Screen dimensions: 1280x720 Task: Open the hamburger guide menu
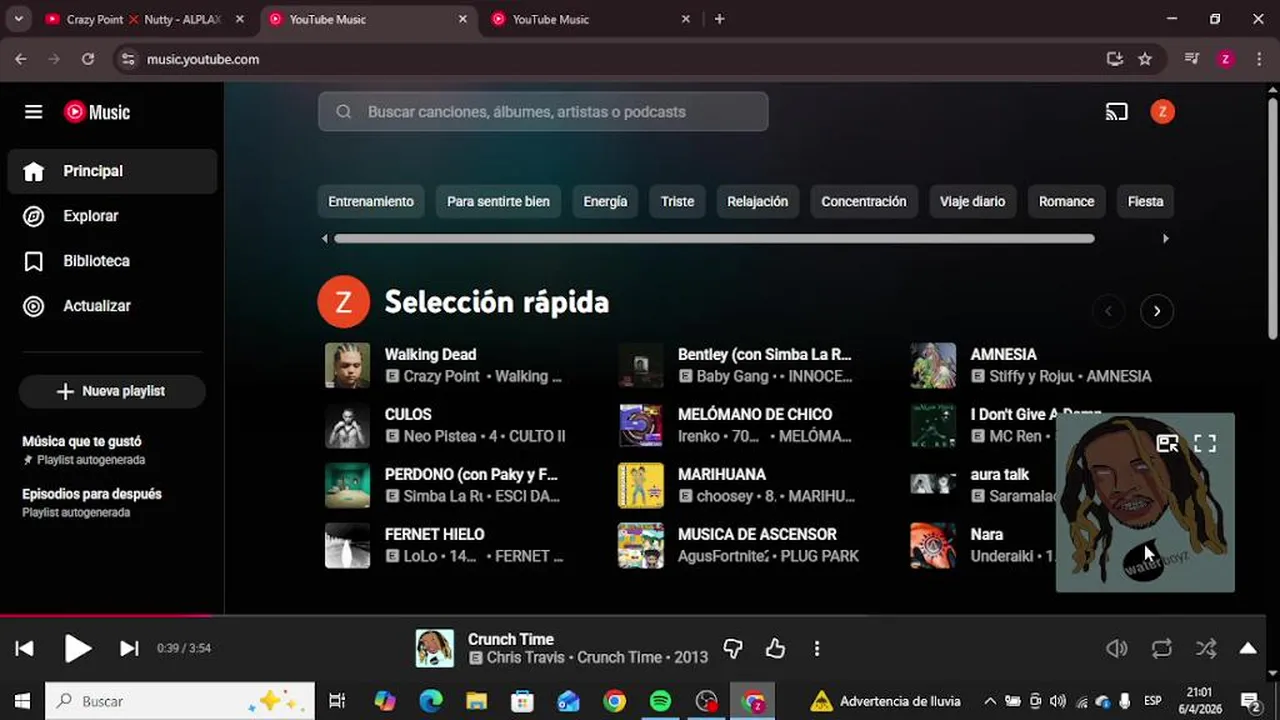coord(34,112)
